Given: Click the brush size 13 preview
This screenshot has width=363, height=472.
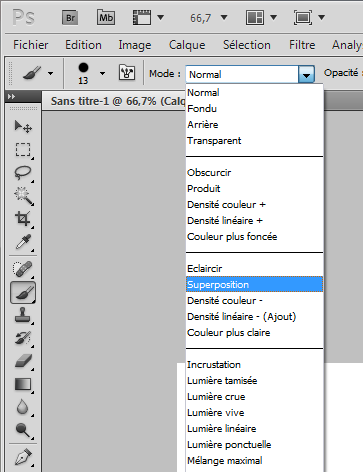Looking at the screenshot, I should tap(83, 73).
